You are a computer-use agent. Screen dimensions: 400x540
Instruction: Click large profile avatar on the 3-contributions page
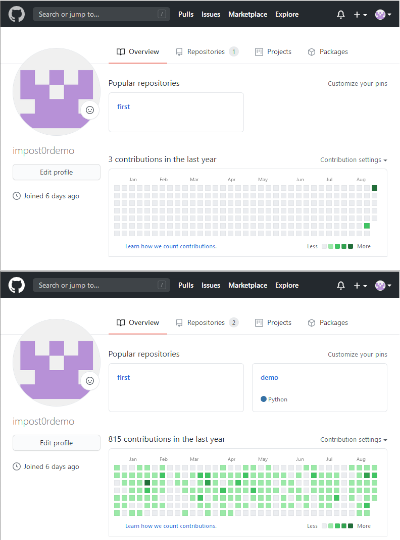(x=57, y=92)
